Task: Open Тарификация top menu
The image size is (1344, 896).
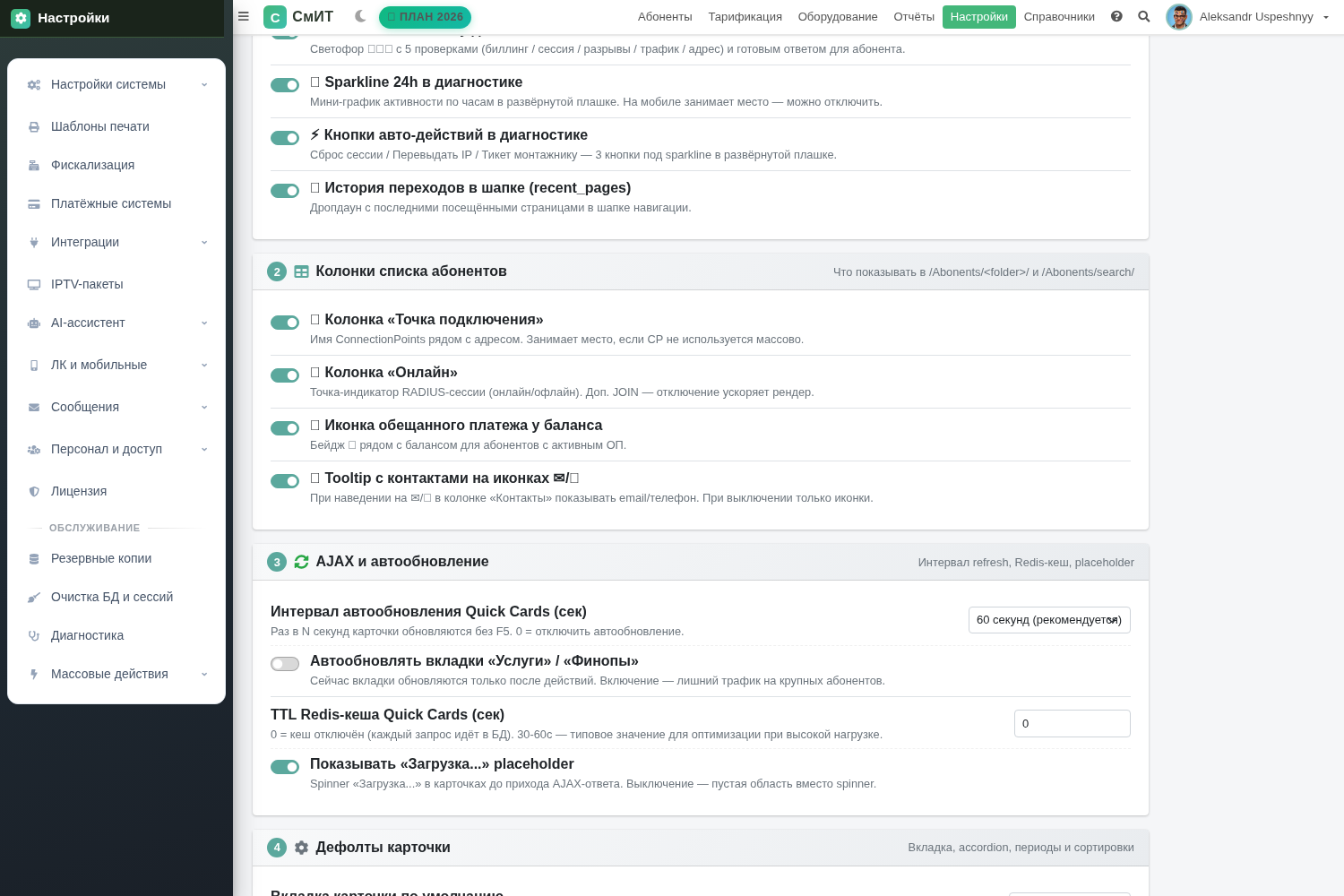Action: coord(745,17)
